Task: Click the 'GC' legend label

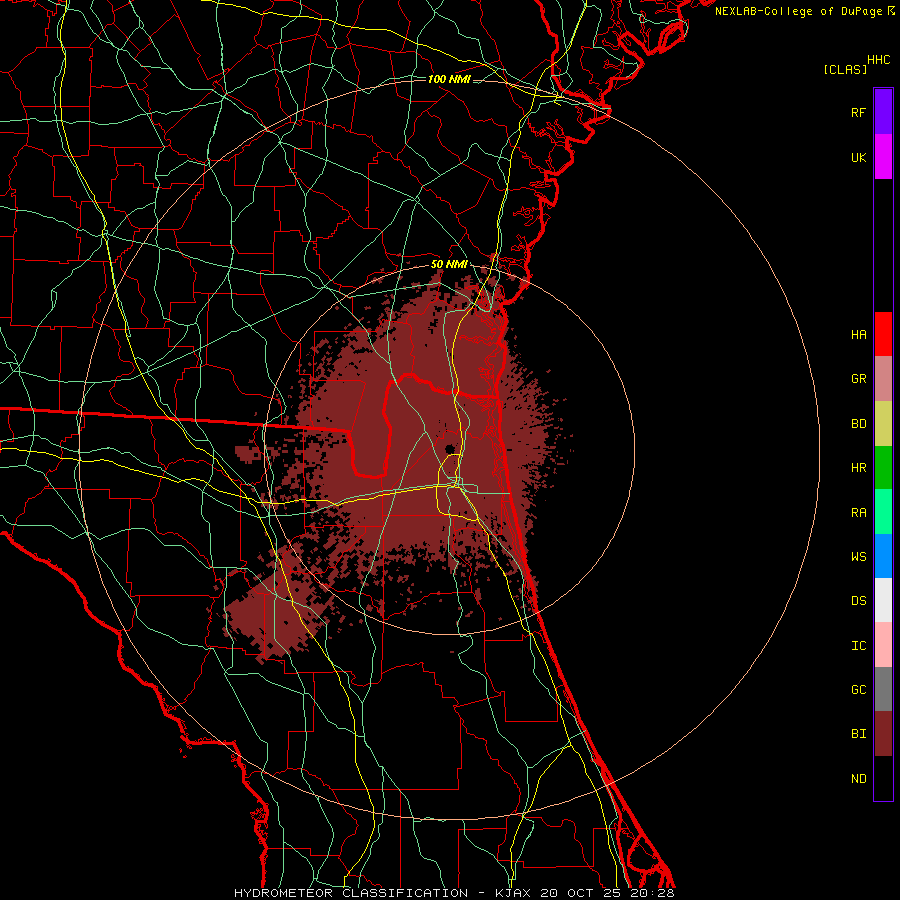Action: [858, 689]
